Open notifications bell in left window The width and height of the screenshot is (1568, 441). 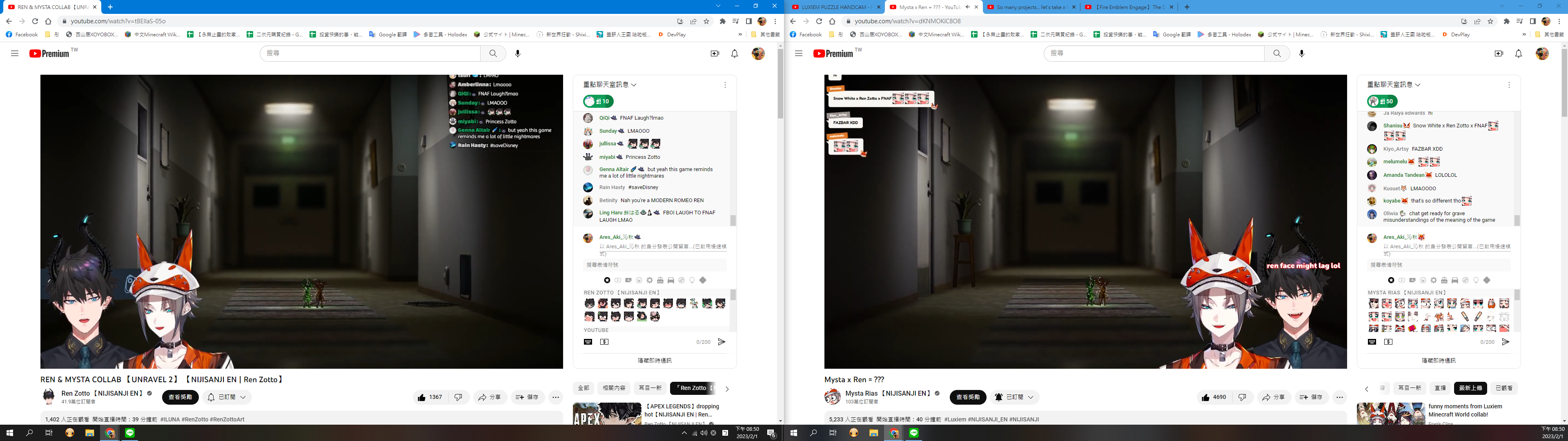click(x=734, y=53)
